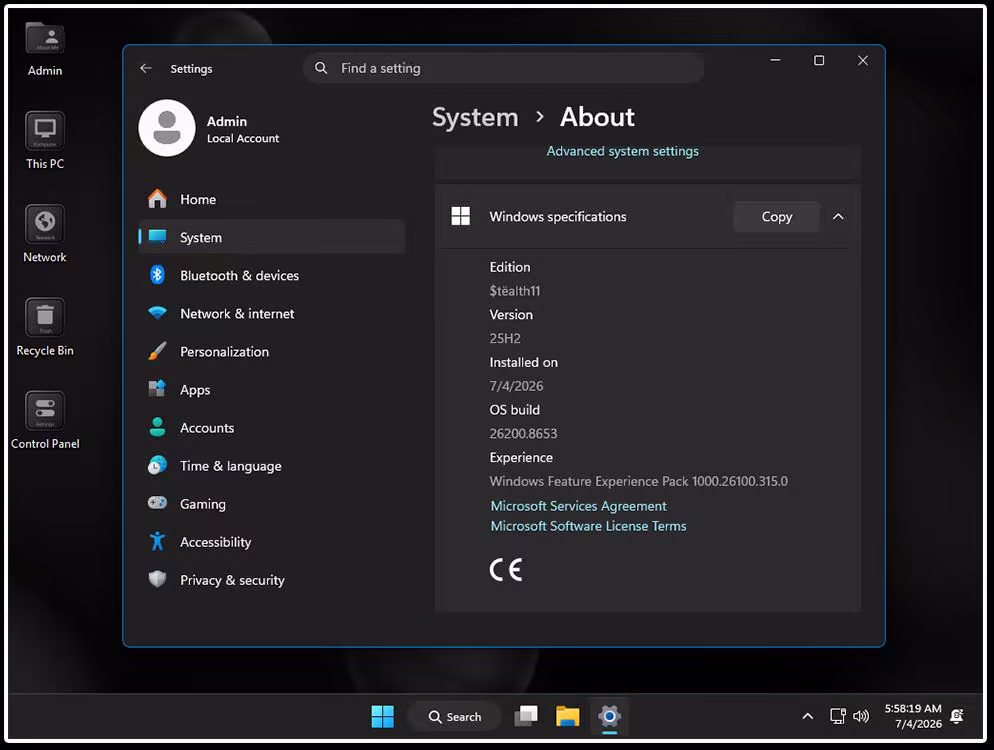Select the version value 25H2

(x=505, y=339)
